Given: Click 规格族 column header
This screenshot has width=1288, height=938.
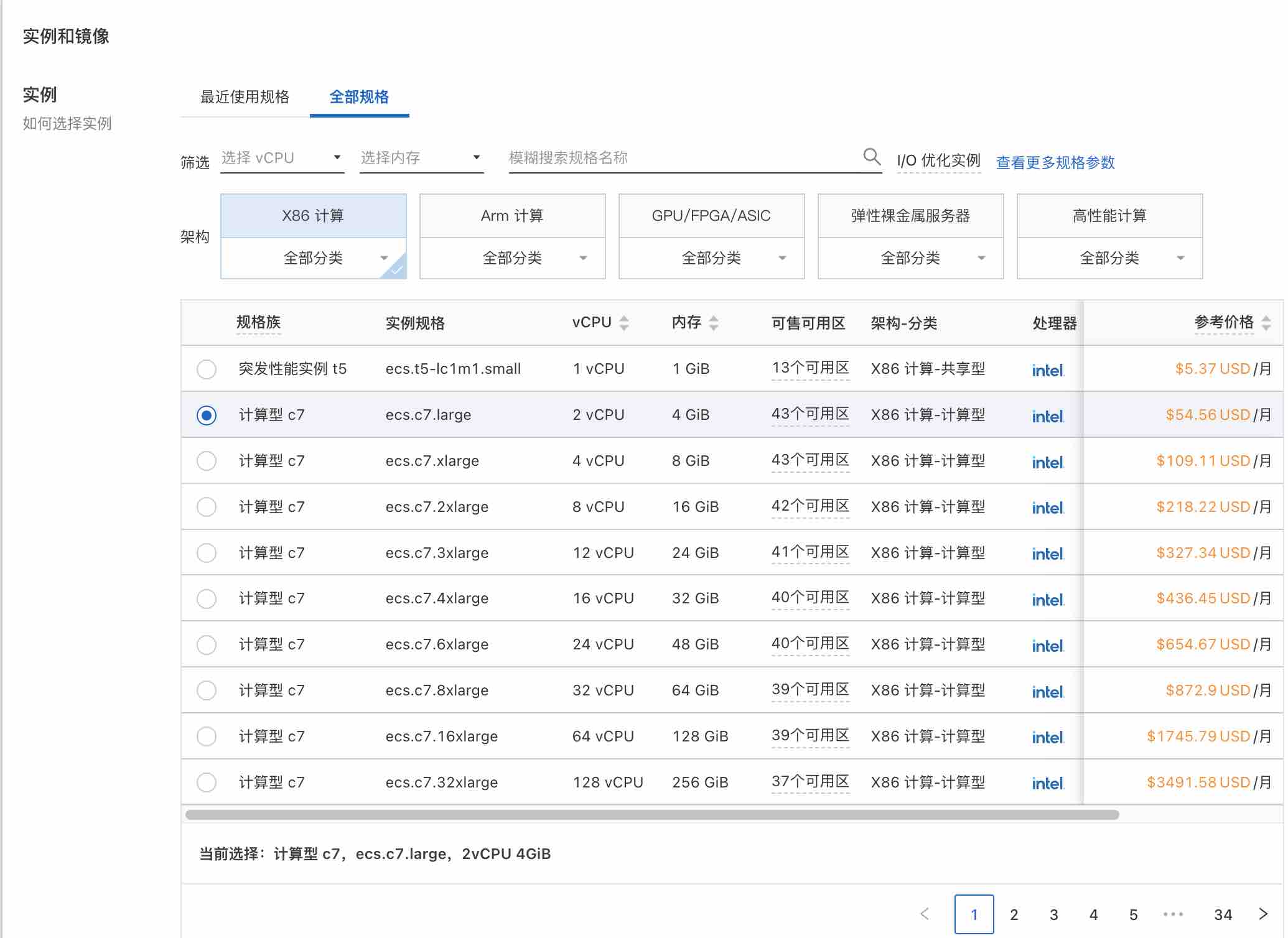Looking at the screenshot, I should 259,322.
